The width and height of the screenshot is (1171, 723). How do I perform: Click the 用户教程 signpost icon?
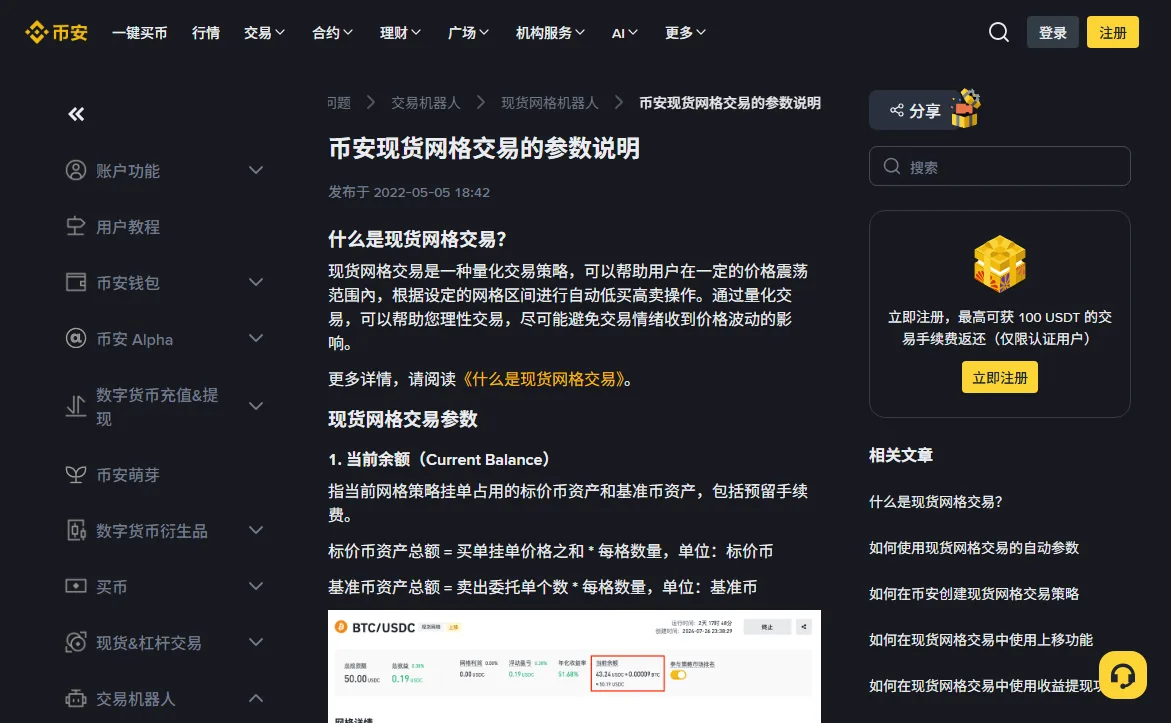pyautogui.click(x=76, y=226)
